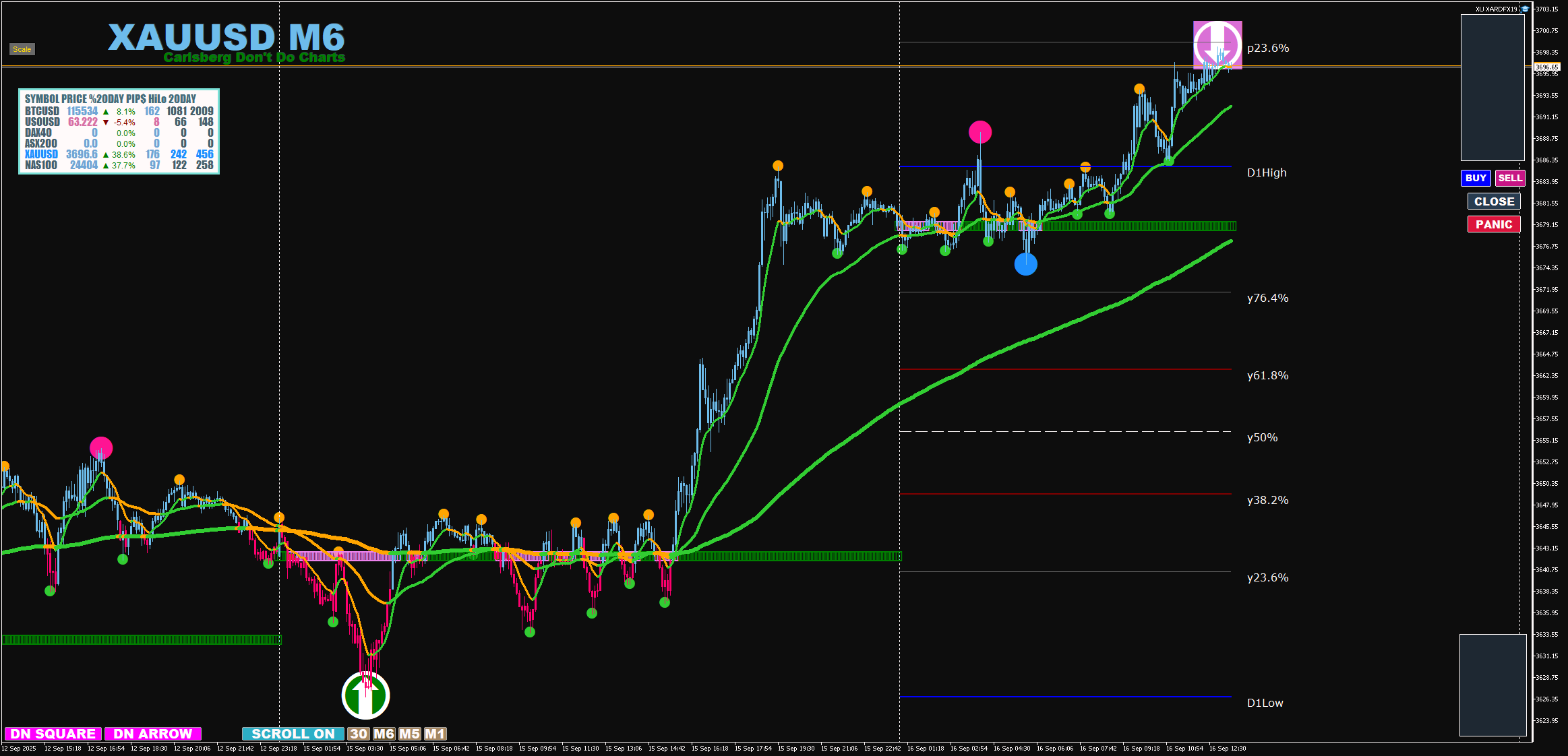This screenshot has height=756, width=1568.
Task: Click the pink down-arrow sell signal icon
Action: tap(1217, 44)
